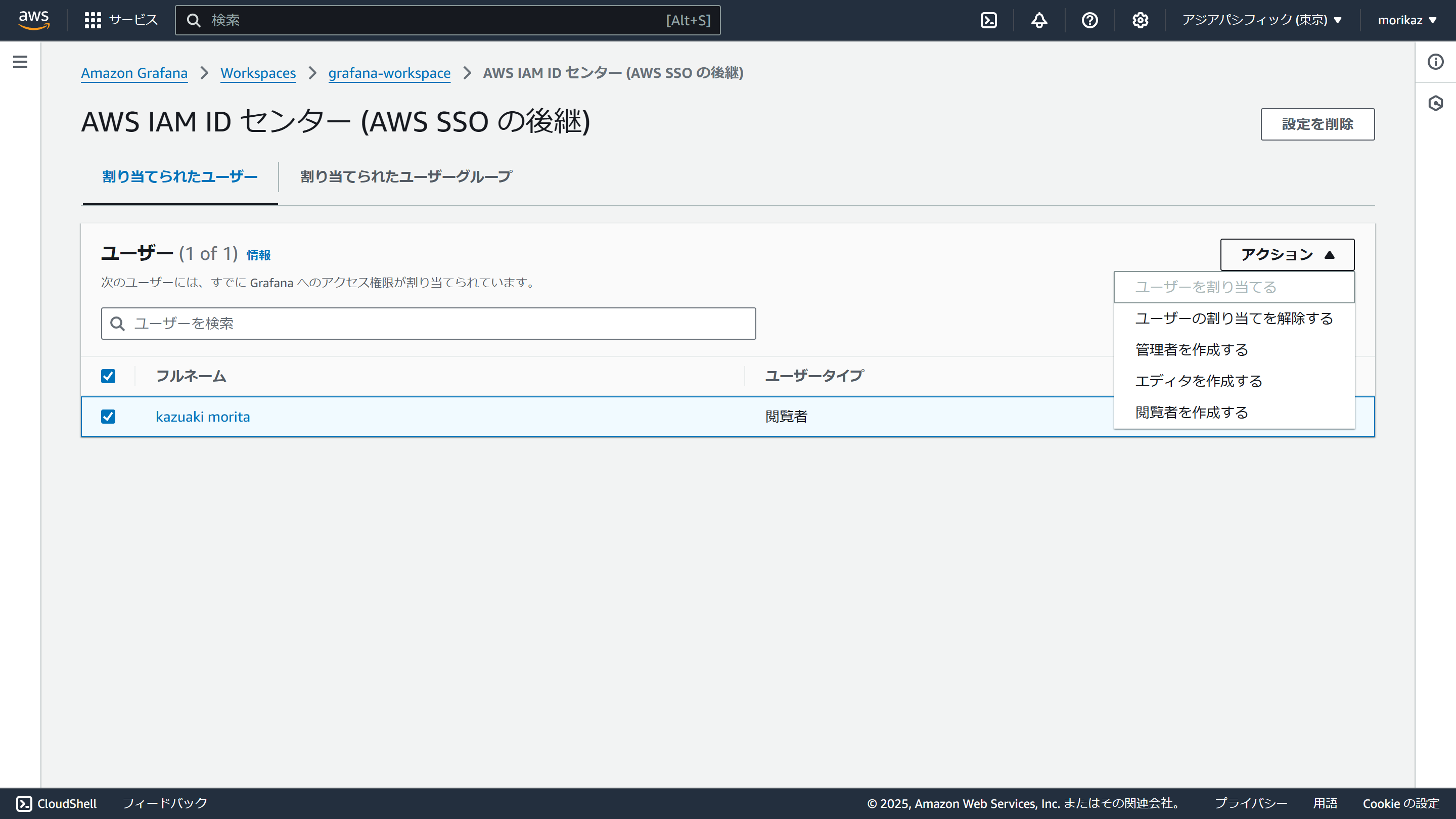Open grafana-workspace breadcrumb link
The width and height of the screenshot is (1456, 819).
[389, 73]
